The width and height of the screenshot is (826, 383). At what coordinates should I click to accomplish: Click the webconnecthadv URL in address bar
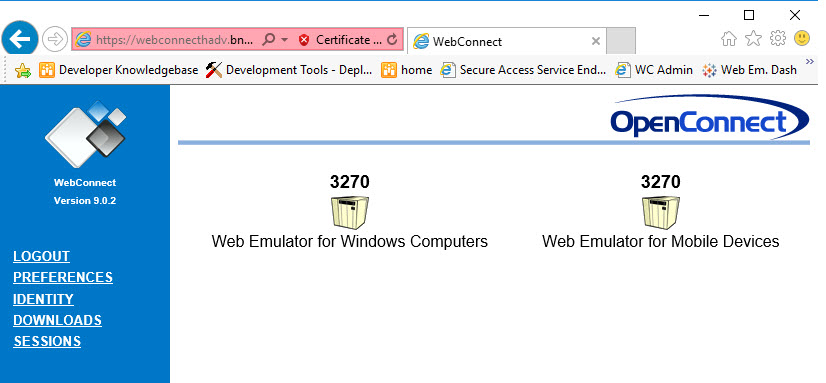point(175,40)
